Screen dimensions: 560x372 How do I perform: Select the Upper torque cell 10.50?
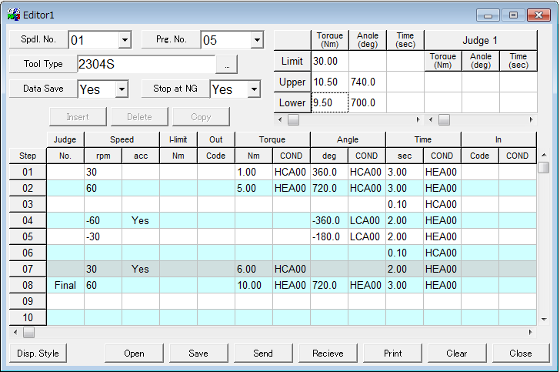click(x=330, y=82)
